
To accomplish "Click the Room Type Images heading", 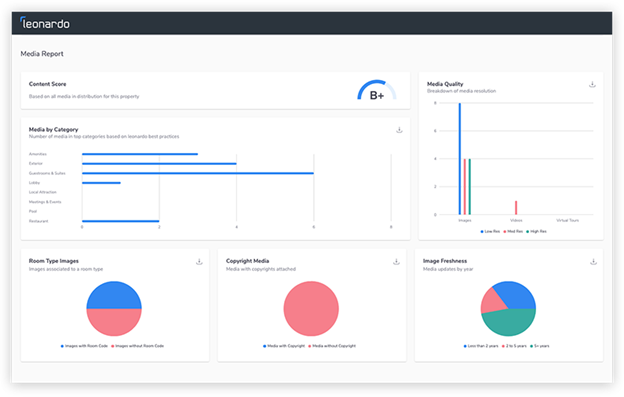I will point(54,261).
